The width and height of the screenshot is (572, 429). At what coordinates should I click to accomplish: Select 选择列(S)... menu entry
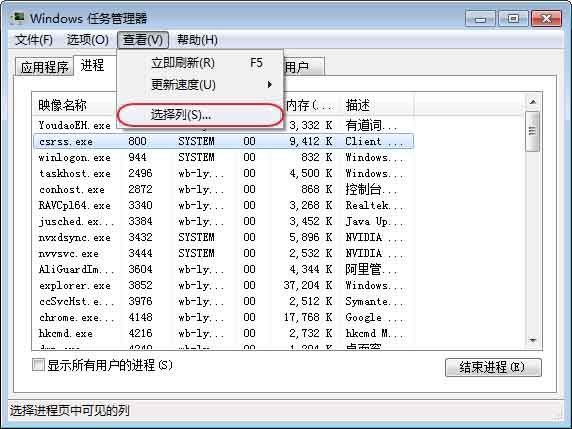200,115
